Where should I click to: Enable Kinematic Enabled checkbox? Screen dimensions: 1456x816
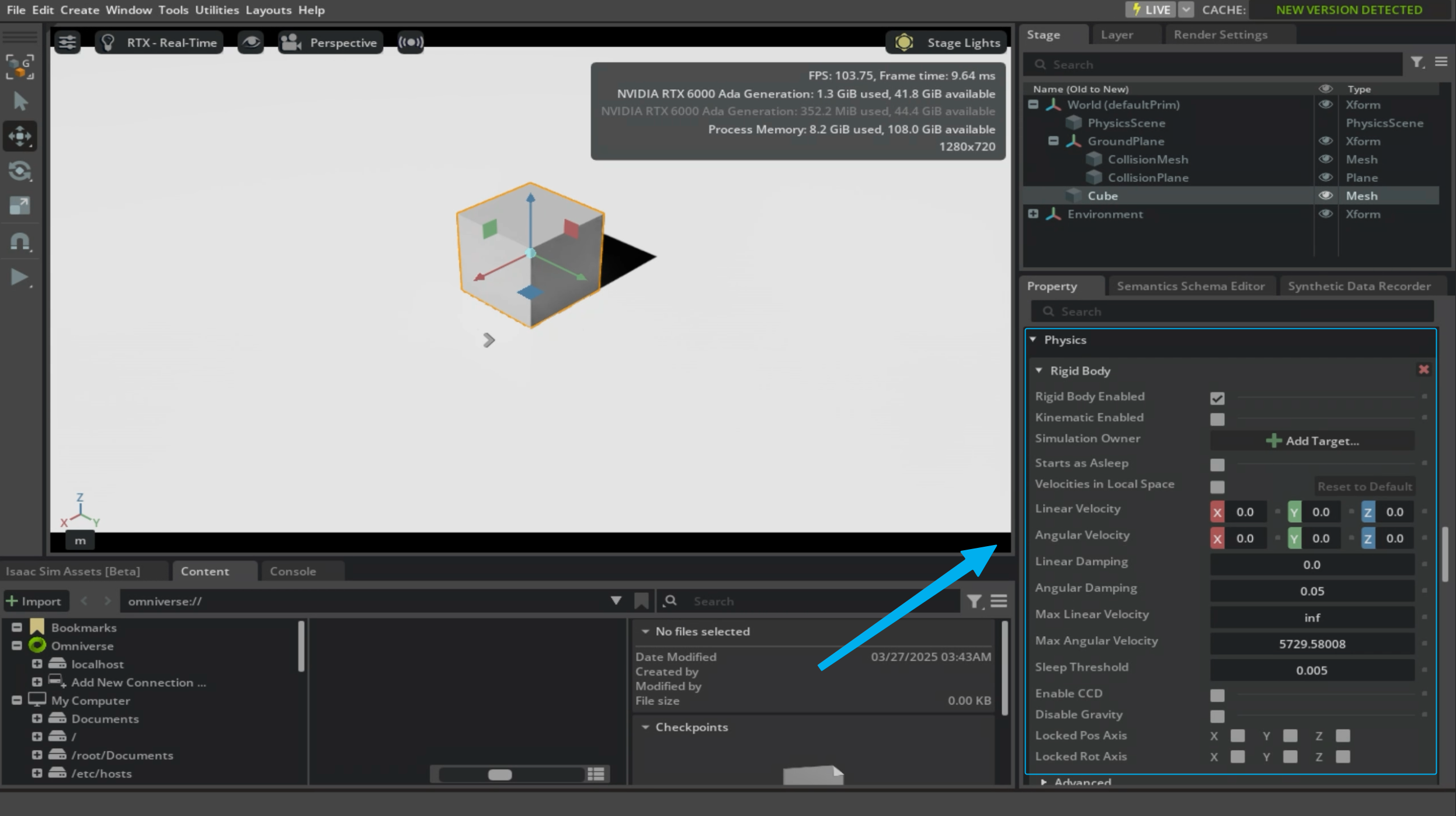tap(1217, 419)
